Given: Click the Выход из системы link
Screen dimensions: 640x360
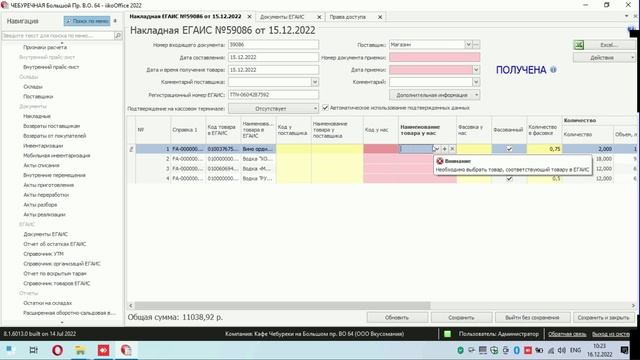Looking at the screenshot, I should (x=611, y=334).
